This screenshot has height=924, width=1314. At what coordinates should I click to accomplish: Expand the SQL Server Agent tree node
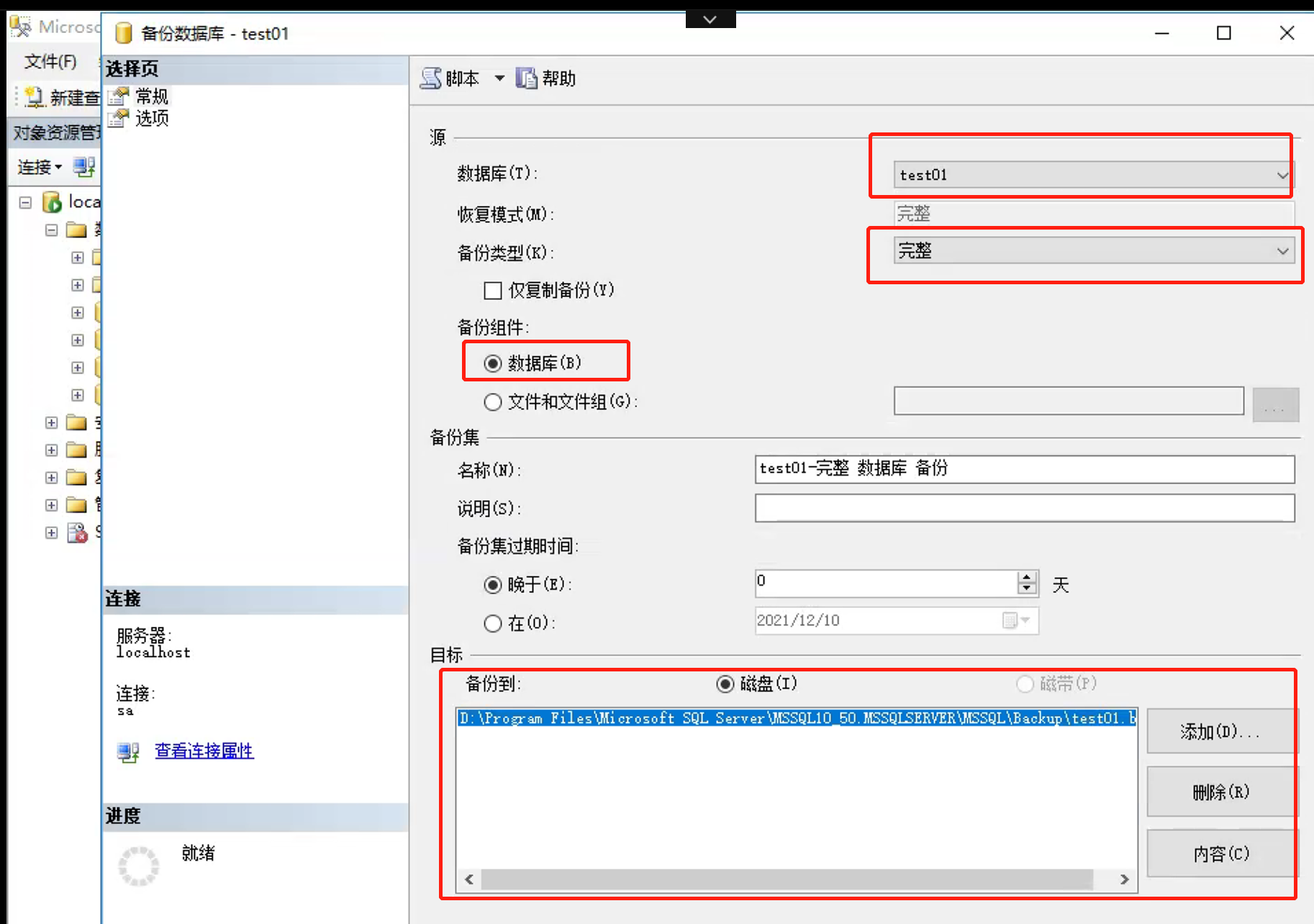coord(51,533)
